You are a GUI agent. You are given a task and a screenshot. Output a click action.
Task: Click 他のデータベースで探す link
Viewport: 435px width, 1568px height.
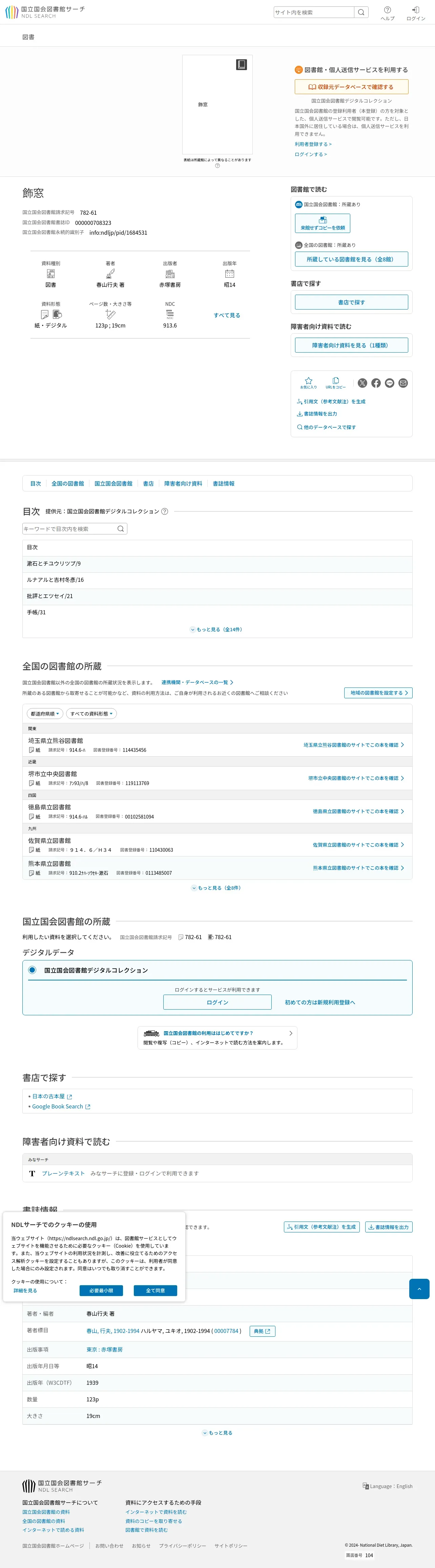coord(326,427)
